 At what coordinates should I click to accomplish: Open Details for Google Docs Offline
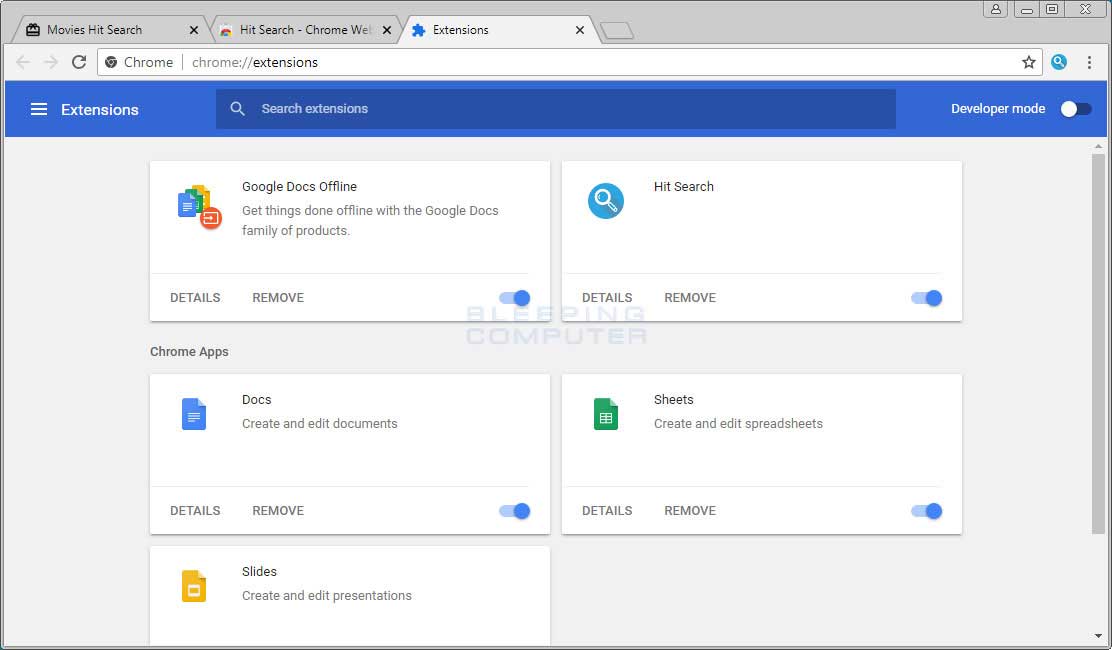pos(195,298)
